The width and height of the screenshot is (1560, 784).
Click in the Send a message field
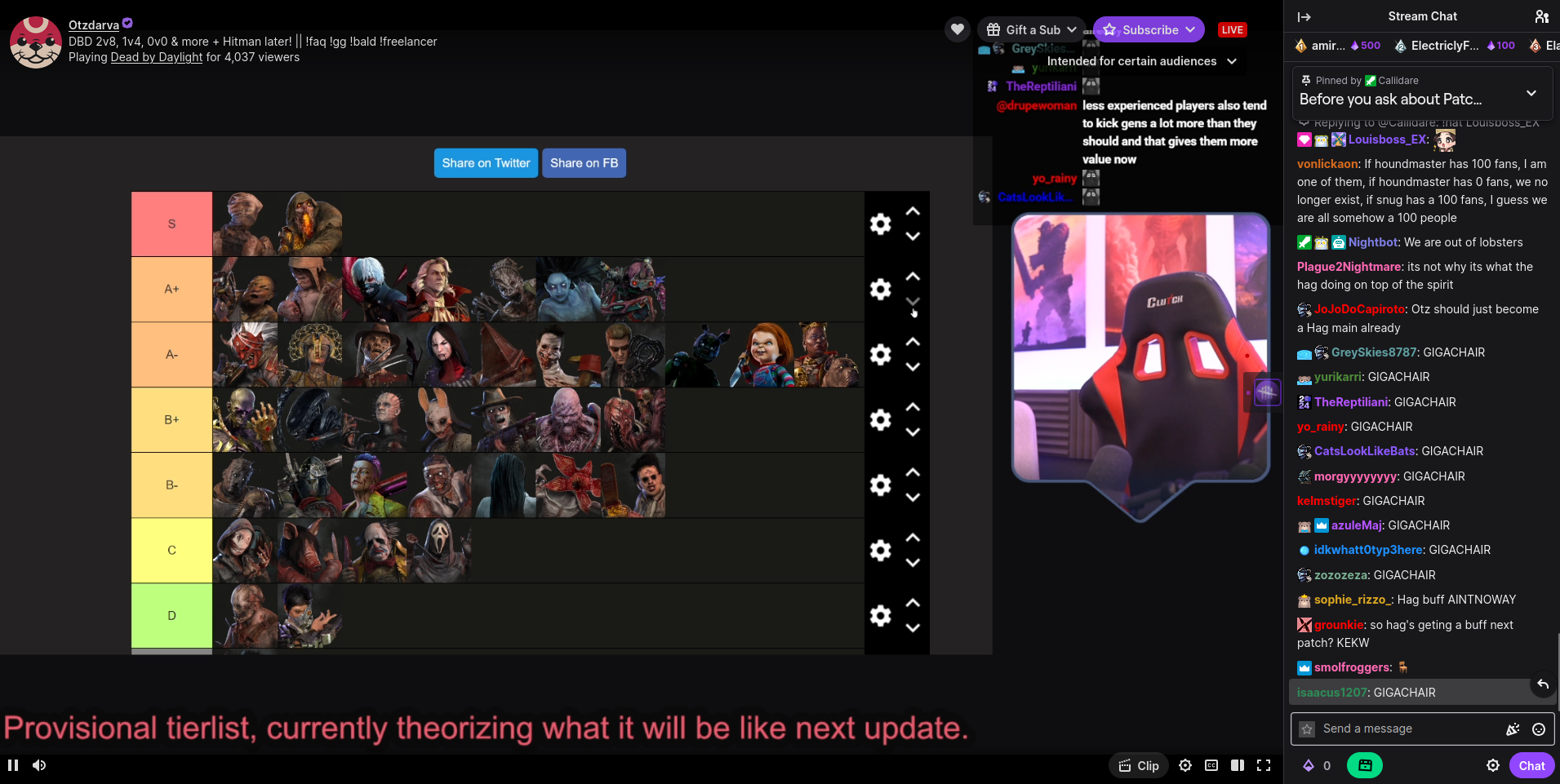1422,729
